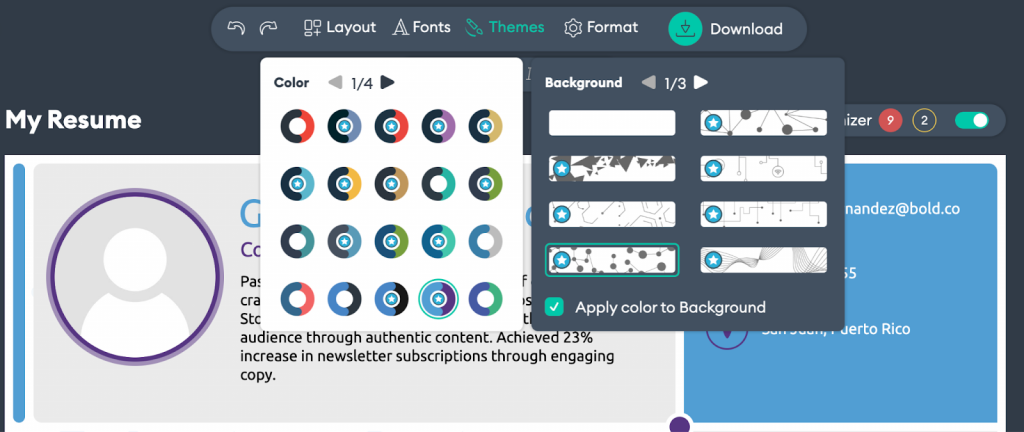Open the Fonts menu

(421, 28)
